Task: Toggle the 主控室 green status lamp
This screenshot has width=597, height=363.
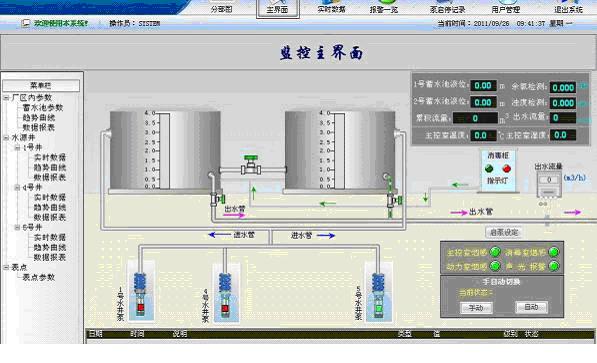Action: (x=495, y=252)
